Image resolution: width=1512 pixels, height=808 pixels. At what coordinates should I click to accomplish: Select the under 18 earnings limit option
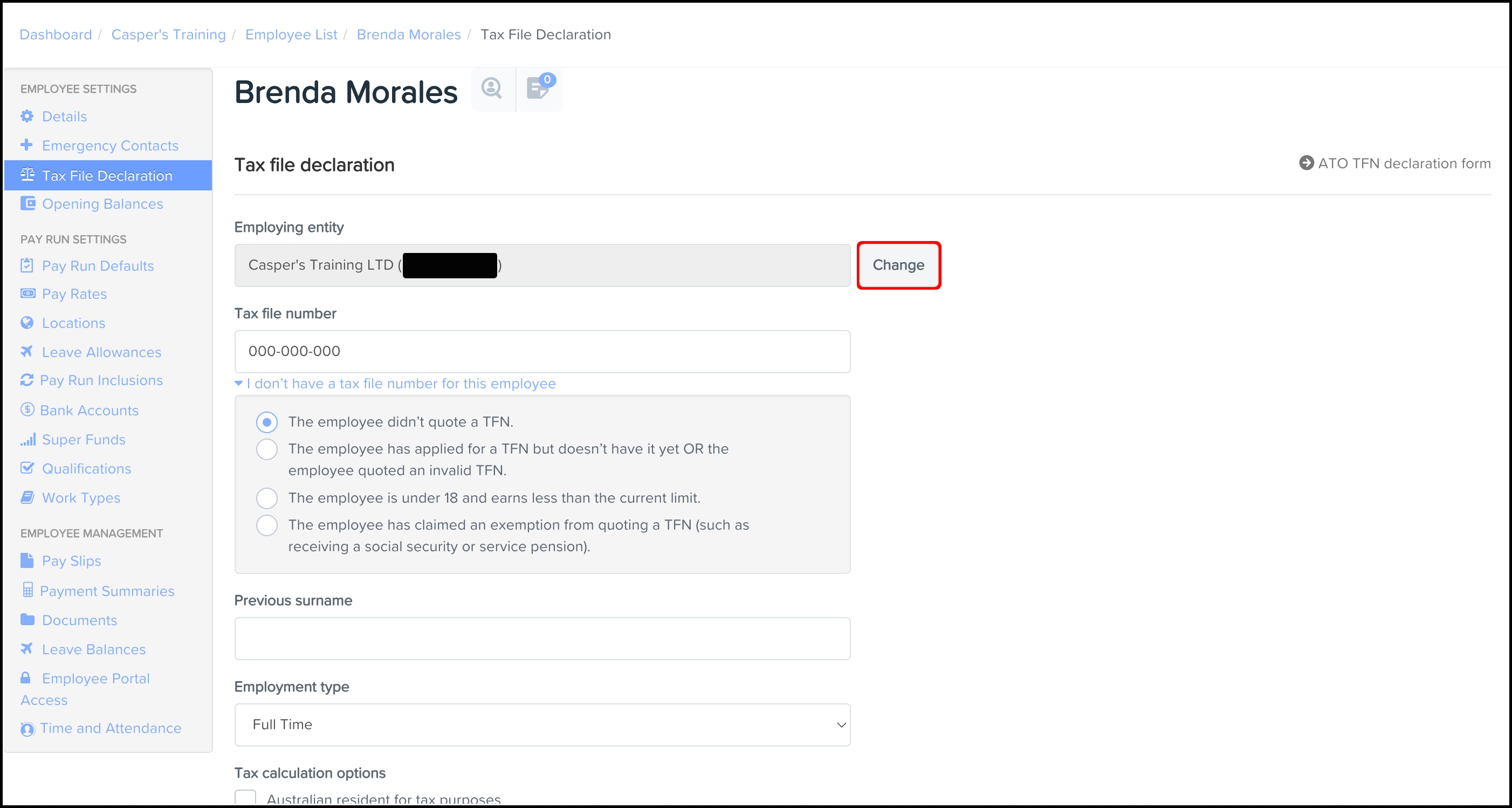[x=267, y=498]
